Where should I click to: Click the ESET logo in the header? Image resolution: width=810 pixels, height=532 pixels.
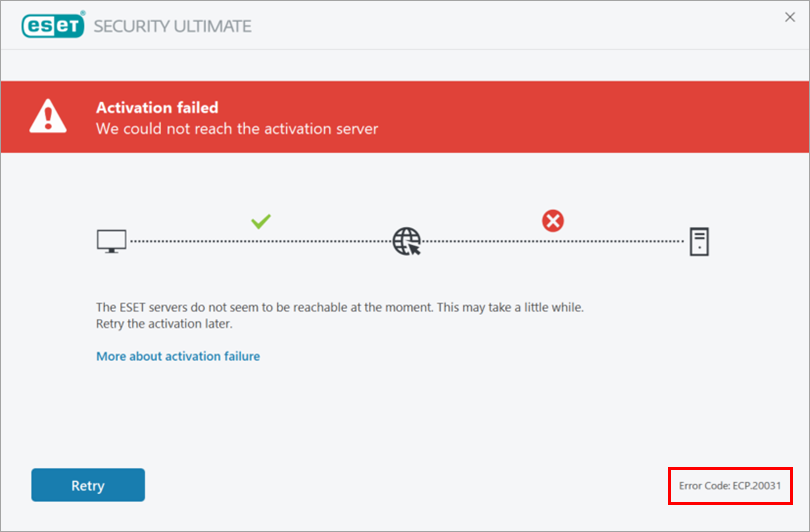(53, 25)
